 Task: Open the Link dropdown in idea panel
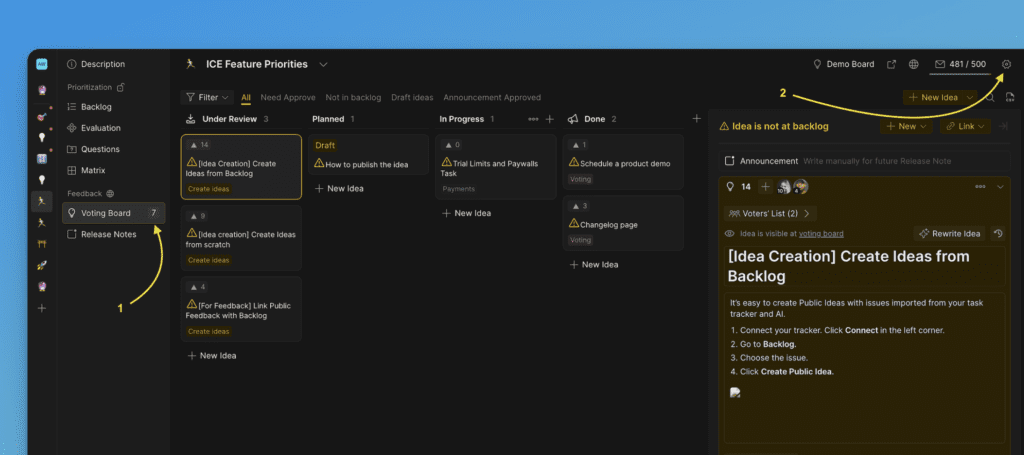point(964,127)
